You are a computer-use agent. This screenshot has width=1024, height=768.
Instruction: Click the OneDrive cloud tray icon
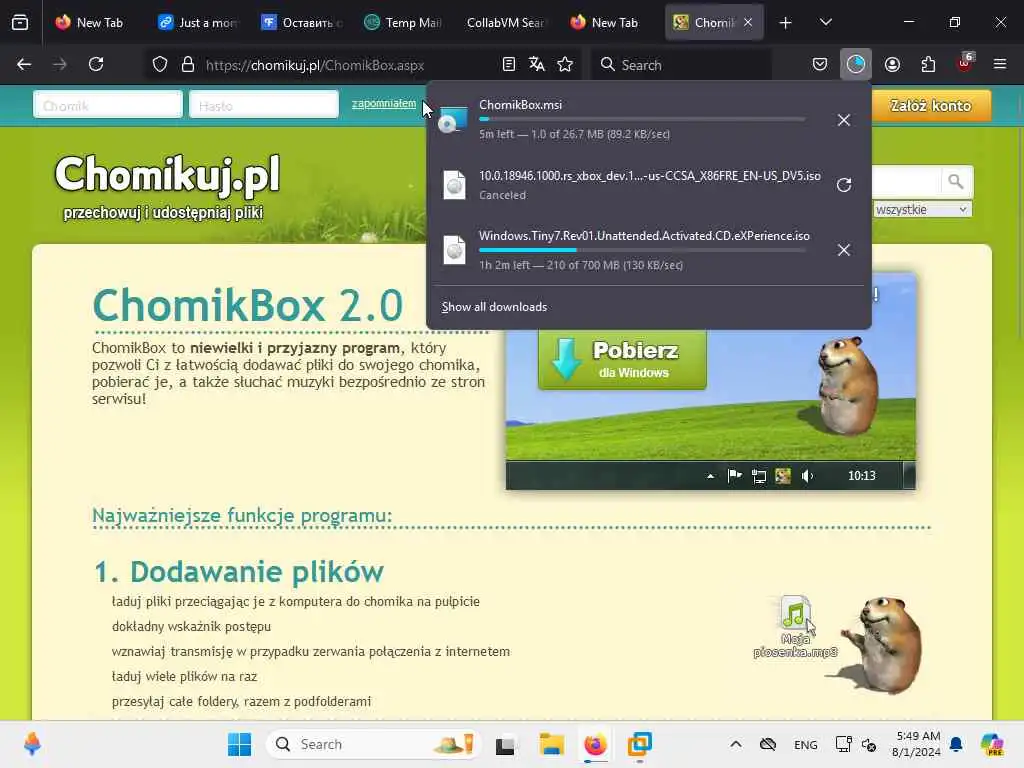coord(768,744)
